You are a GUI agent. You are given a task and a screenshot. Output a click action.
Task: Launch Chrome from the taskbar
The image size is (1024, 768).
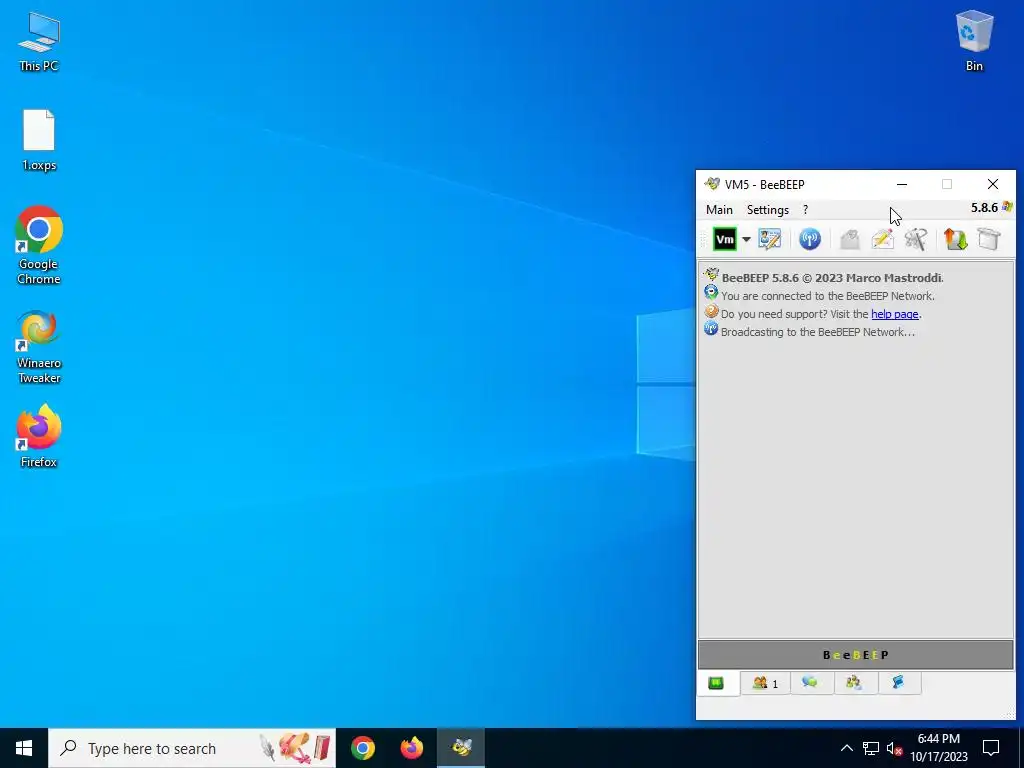coord(362,748)
